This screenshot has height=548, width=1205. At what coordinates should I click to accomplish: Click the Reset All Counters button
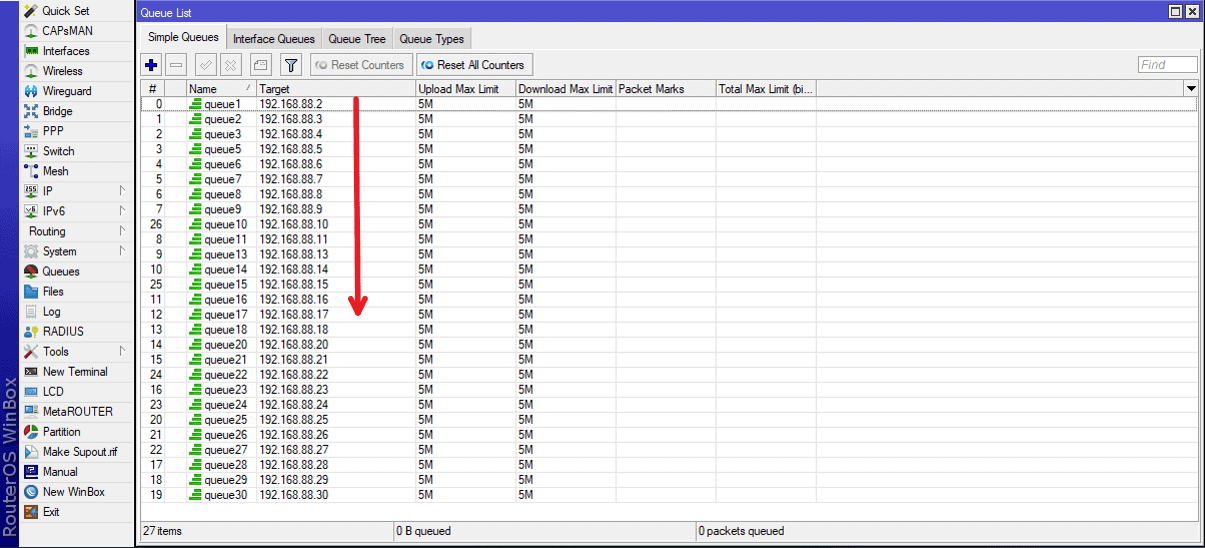(x=473, y=65)
